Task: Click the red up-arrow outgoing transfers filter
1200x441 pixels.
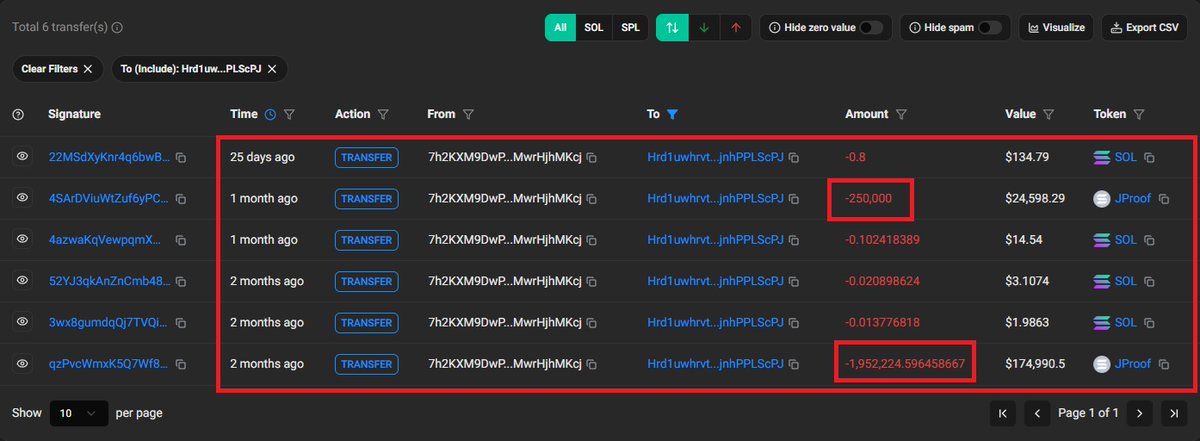Action: coord(736,28)
